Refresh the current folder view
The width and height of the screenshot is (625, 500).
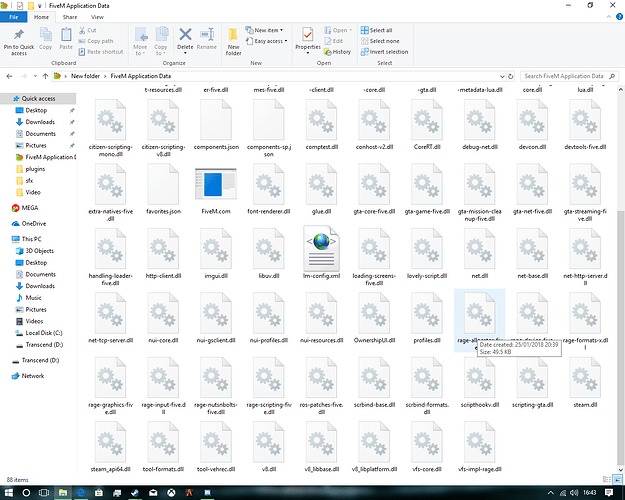pos(511,76)
